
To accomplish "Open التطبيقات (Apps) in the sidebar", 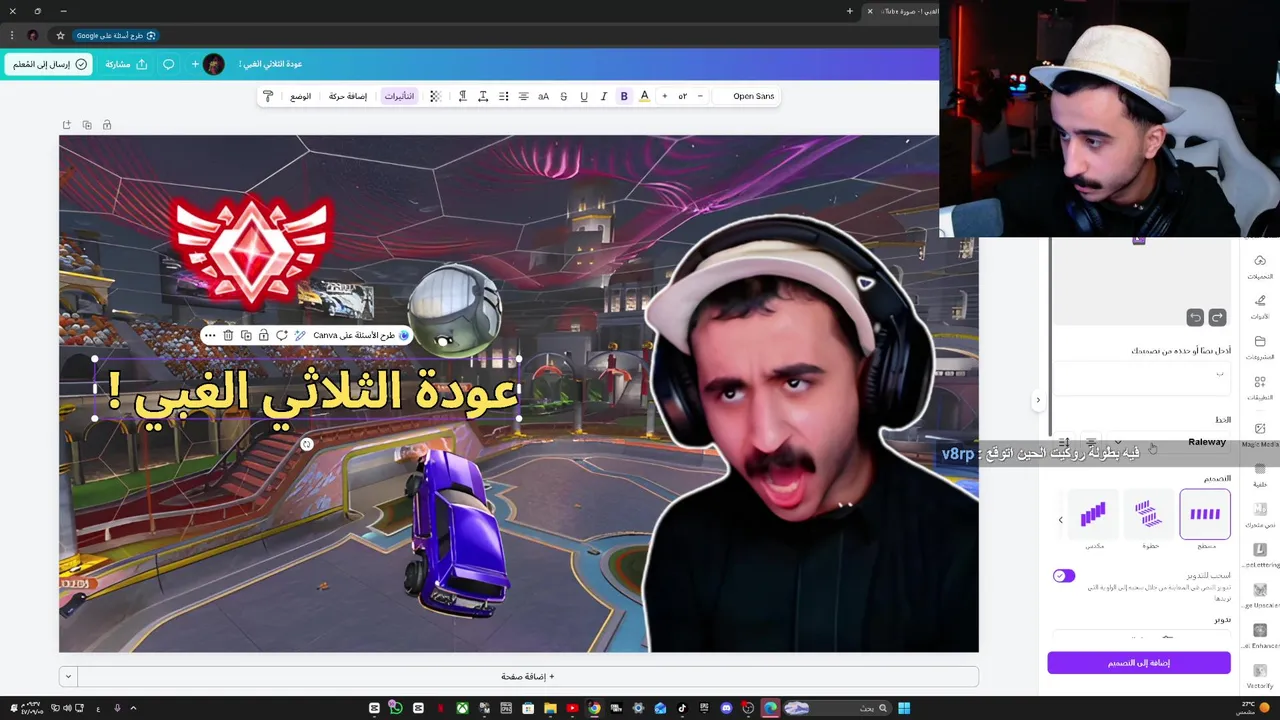I will coord(1260,388).
